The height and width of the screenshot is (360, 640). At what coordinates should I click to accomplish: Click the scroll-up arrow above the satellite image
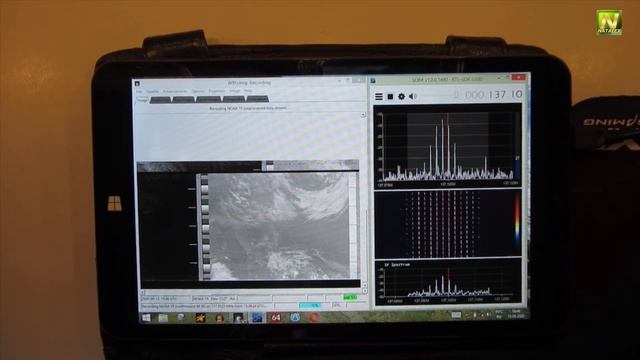point(363,115)
